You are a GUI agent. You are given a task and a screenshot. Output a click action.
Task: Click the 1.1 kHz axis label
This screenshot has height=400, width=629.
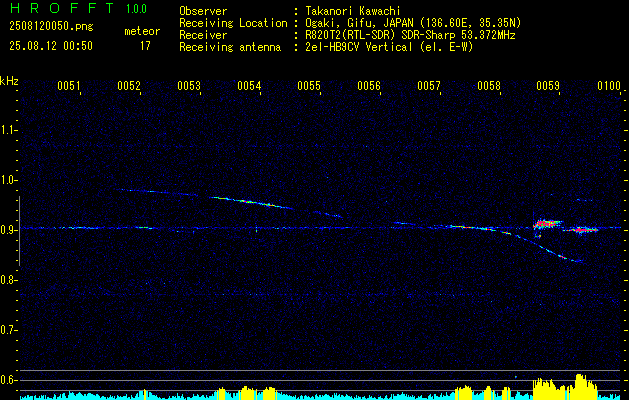click(9, 130)
